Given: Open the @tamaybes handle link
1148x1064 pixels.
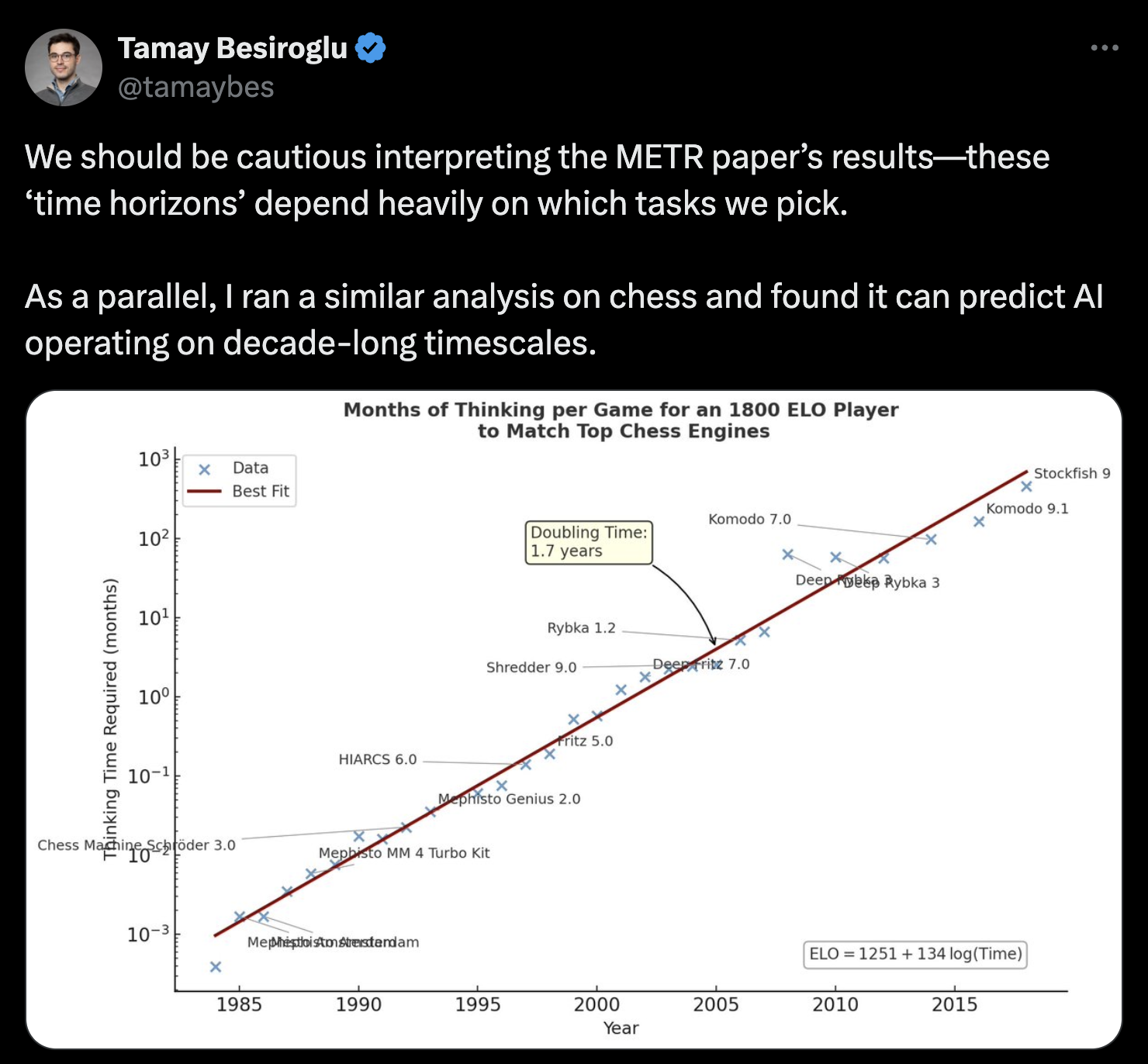Looking at the screenshot, I should (195, 88).
